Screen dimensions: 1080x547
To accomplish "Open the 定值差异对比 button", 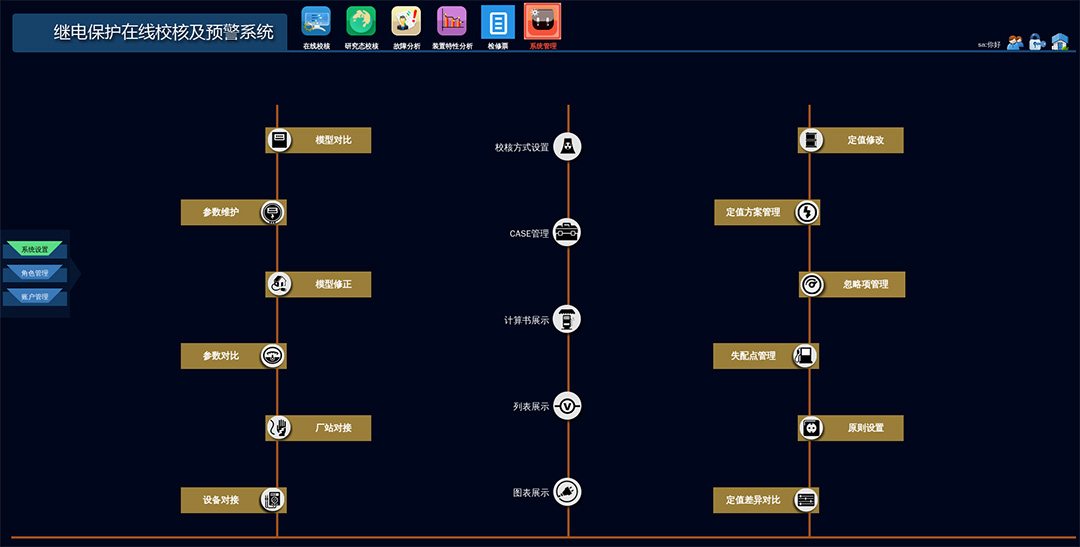I will (x=766, y=499).
